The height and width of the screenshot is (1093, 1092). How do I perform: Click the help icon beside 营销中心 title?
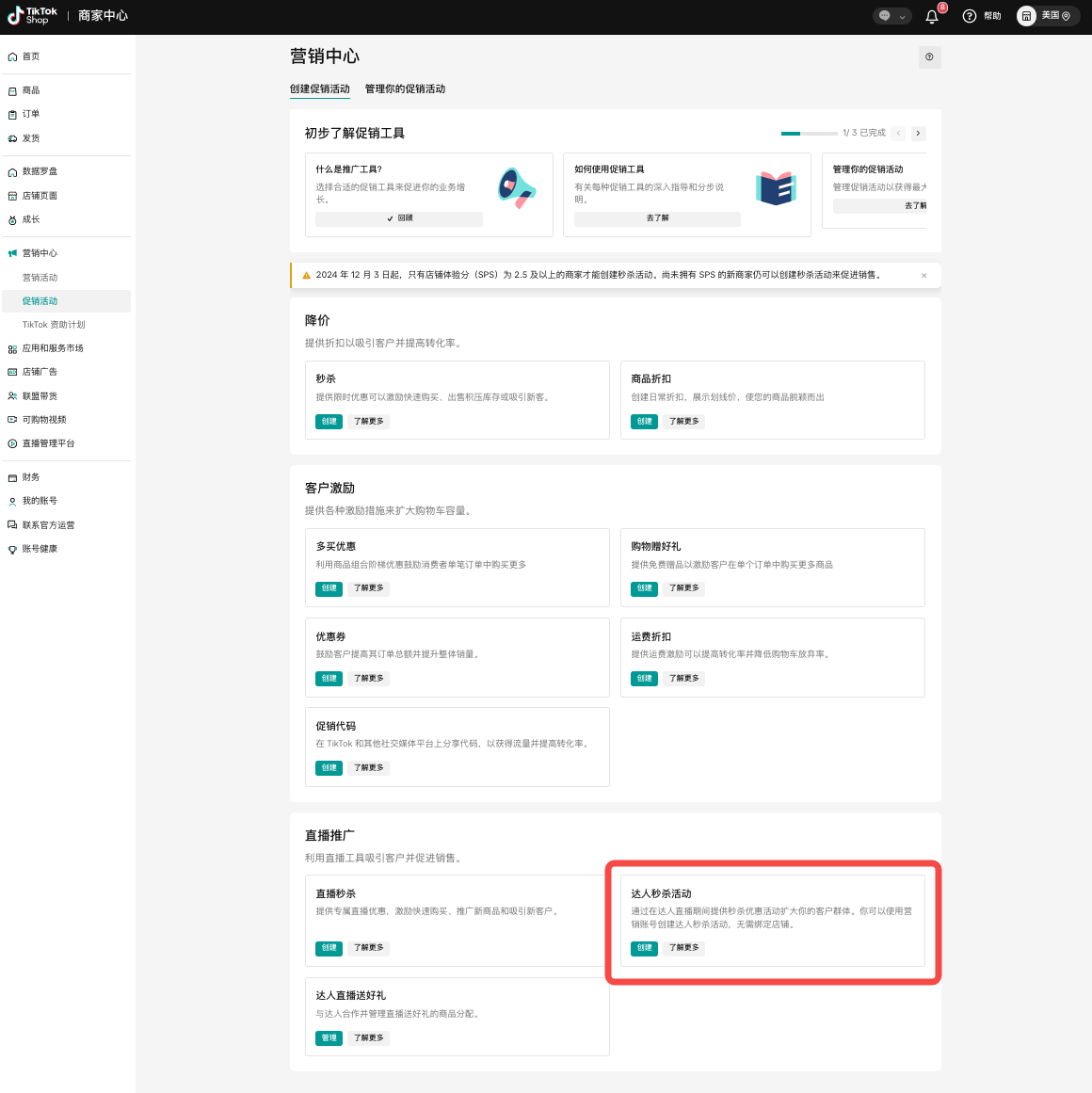pyautogui.click(x=929, y=57)
